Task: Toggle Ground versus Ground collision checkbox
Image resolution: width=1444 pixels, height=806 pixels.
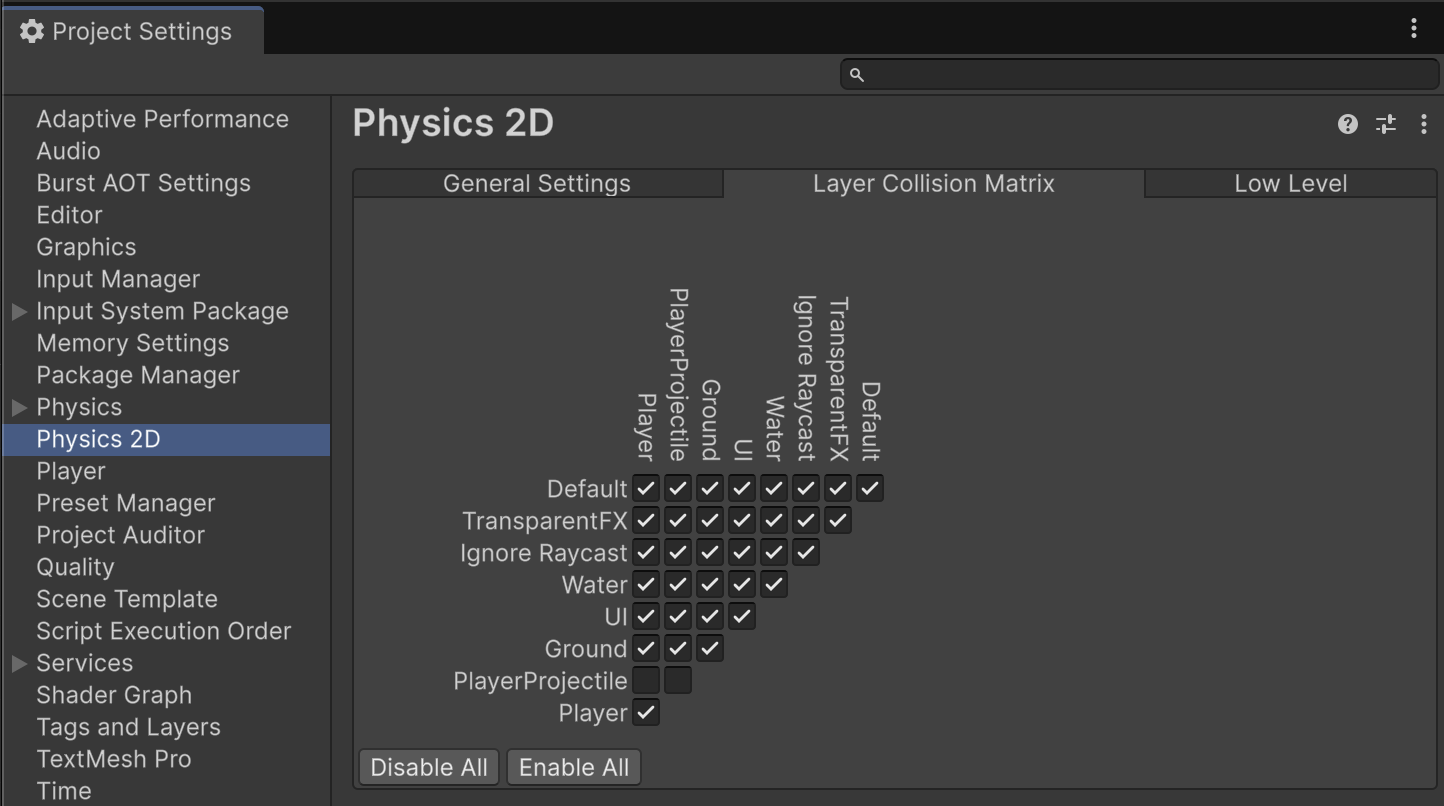Action: (x=710, y=649)
